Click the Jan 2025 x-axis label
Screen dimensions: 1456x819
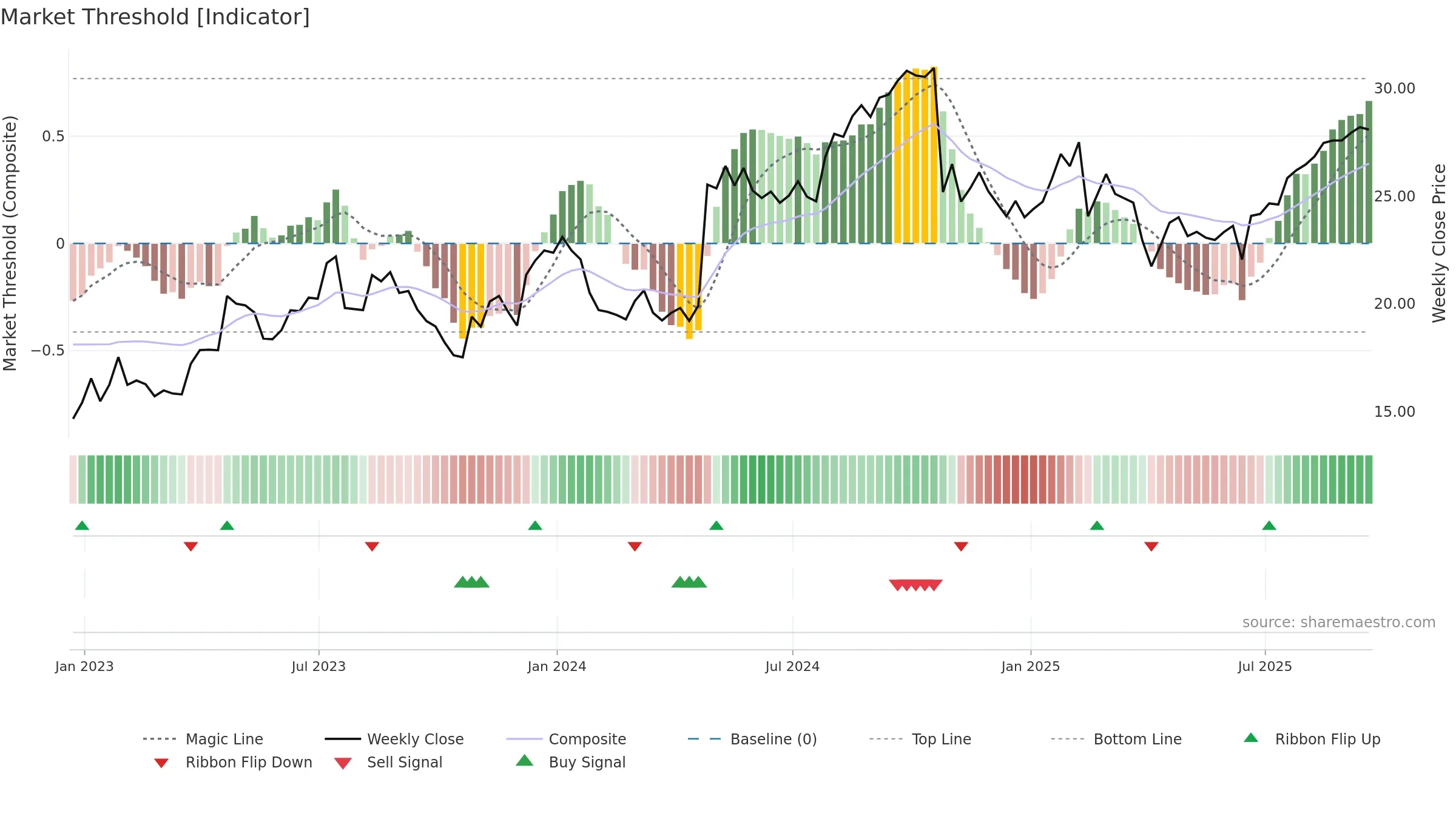(1031, 667)
